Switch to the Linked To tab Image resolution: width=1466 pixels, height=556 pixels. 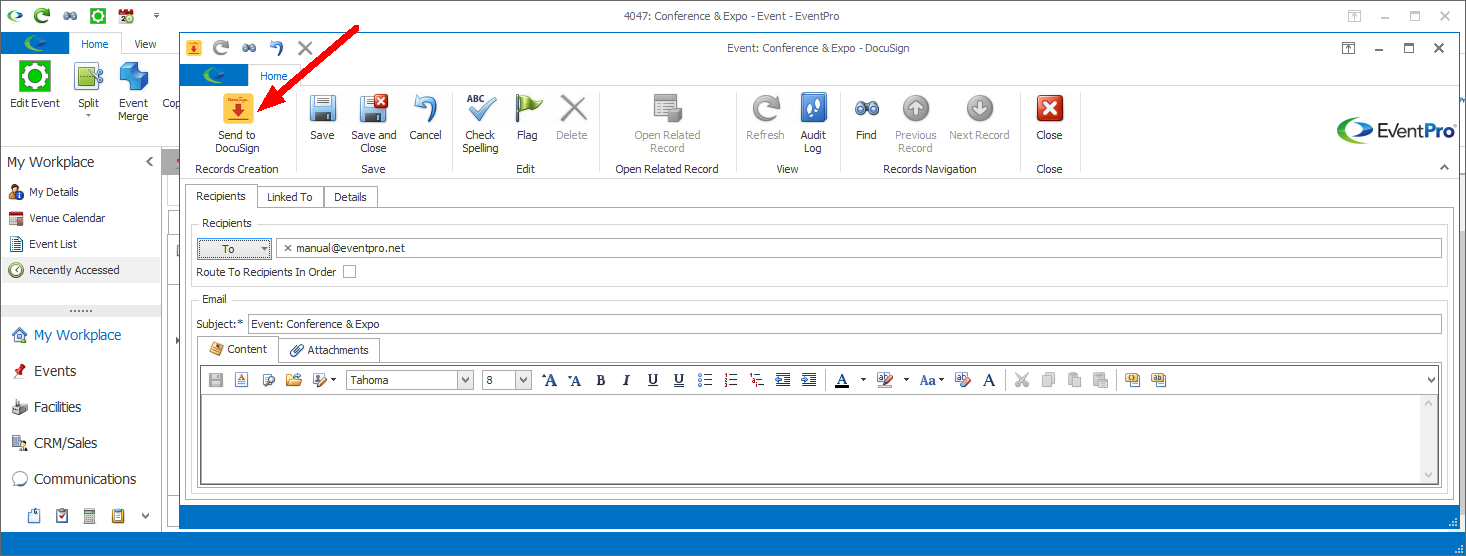[x=290, y=197]
